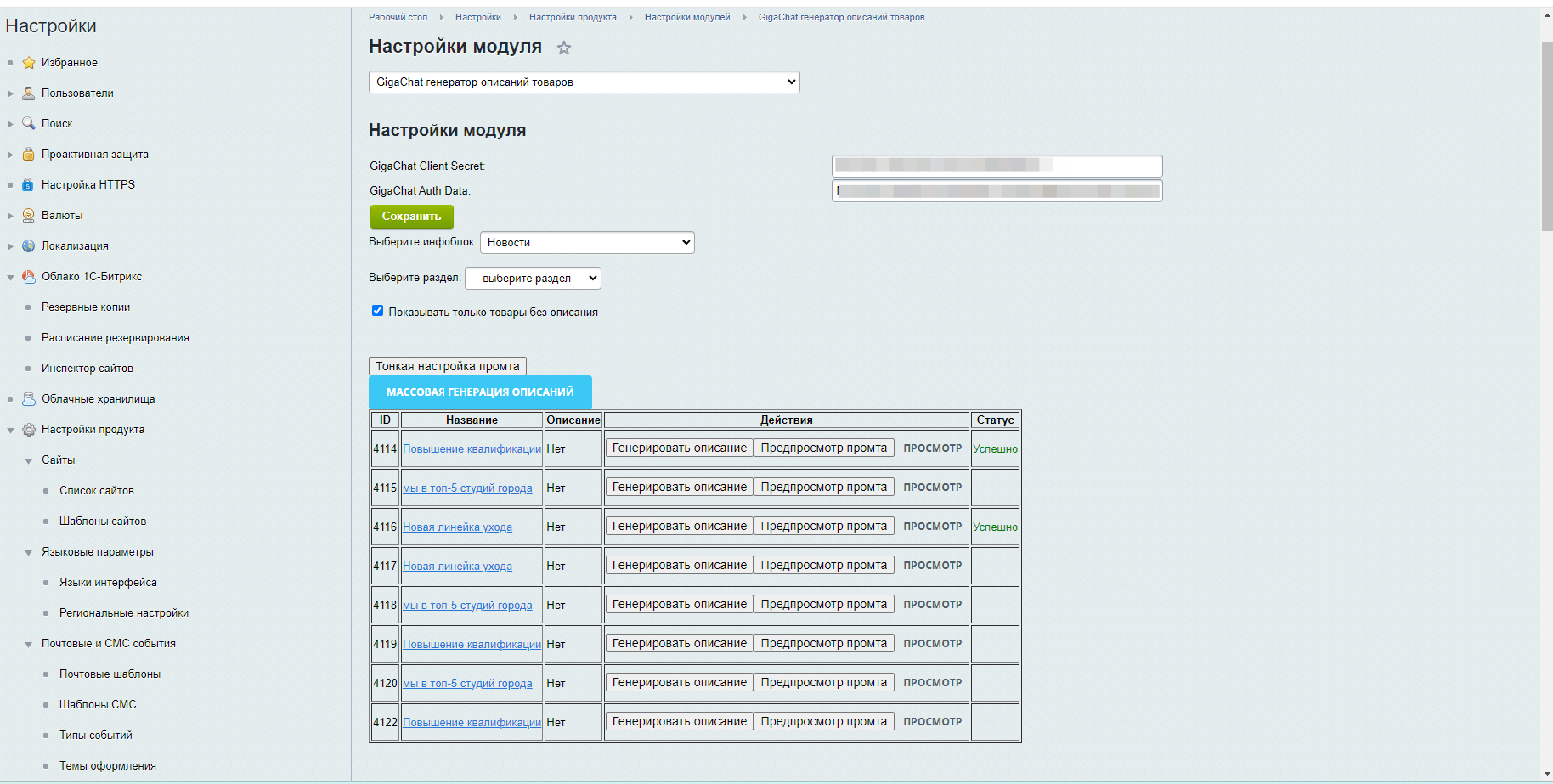Click the Проактивная защита lock icon
The image size is (1553, 784).
click(x=29, y=155)
